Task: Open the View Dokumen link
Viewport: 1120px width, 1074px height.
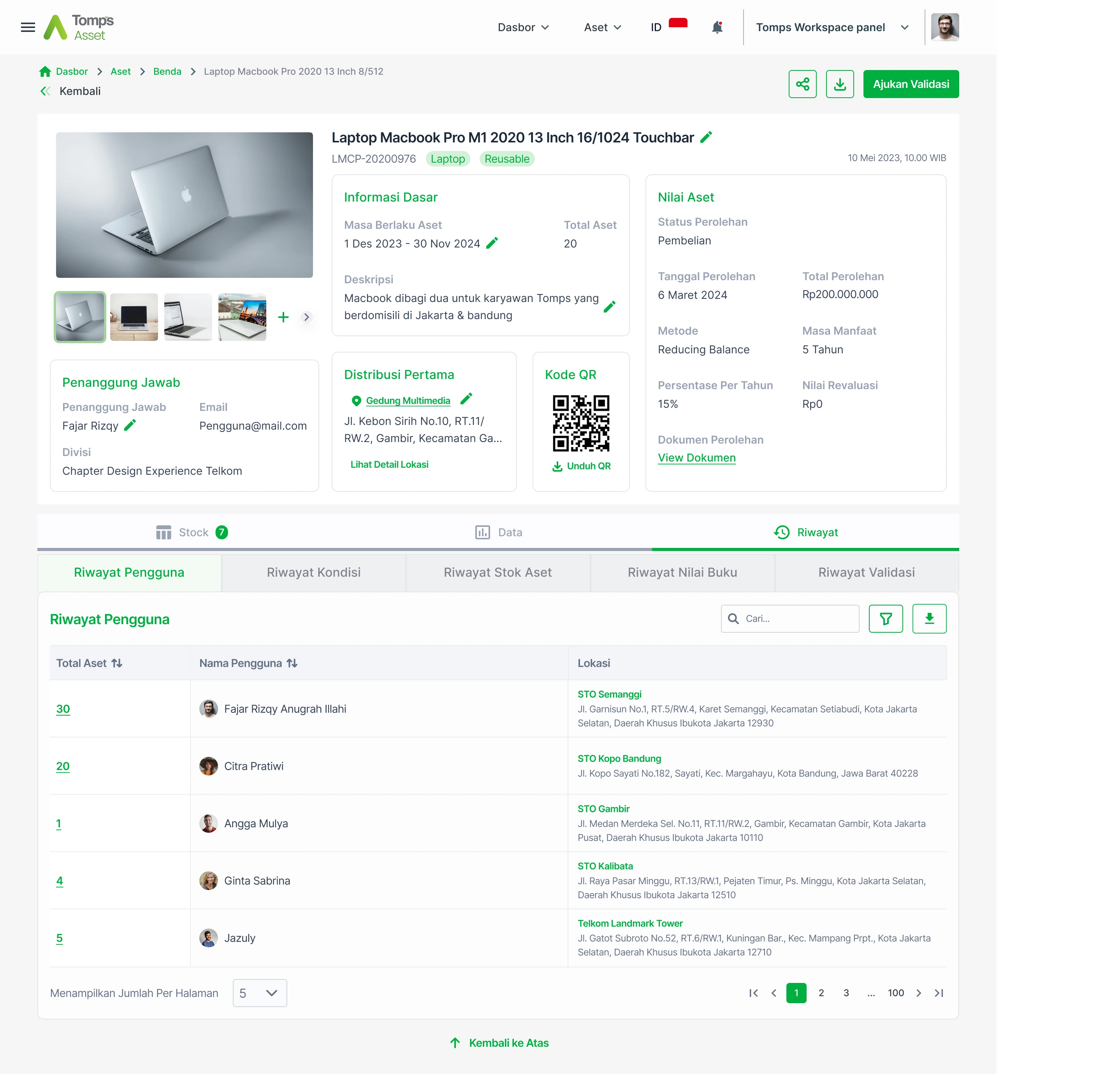Action: coord(696,457)
